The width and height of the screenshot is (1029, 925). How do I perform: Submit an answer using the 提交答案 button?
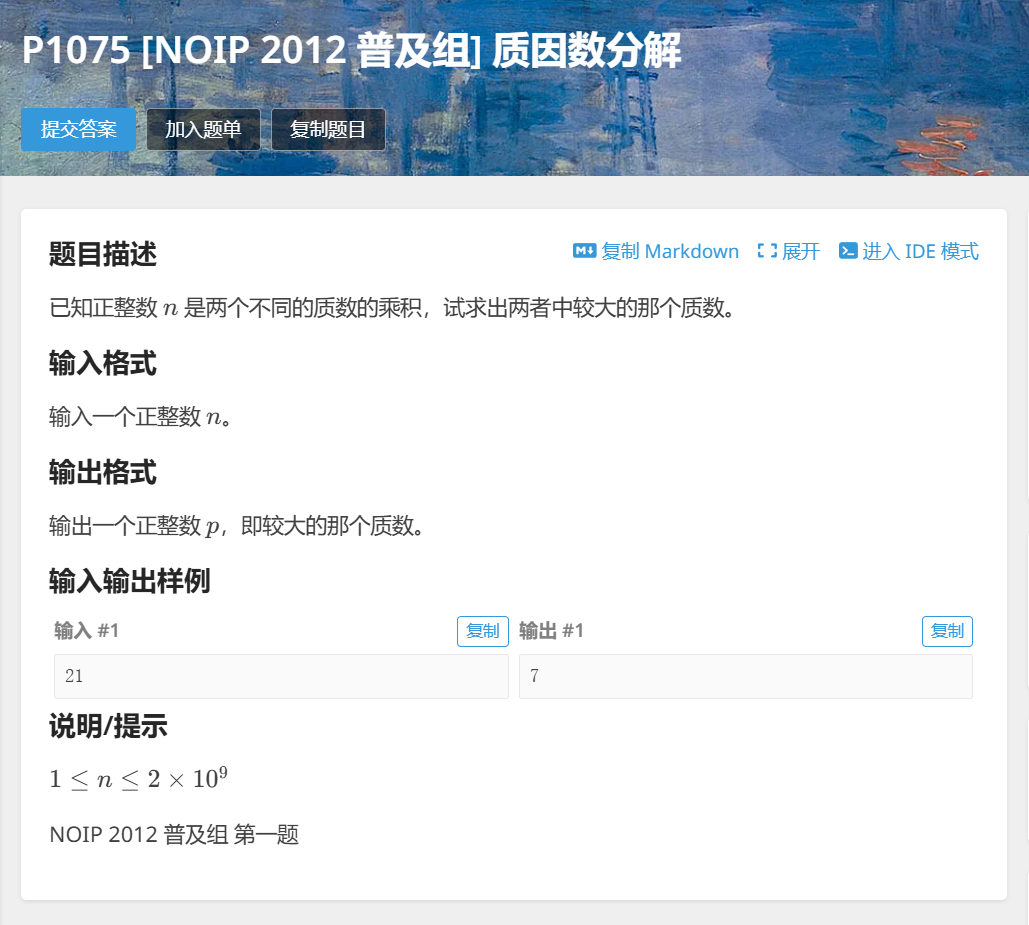78,129
